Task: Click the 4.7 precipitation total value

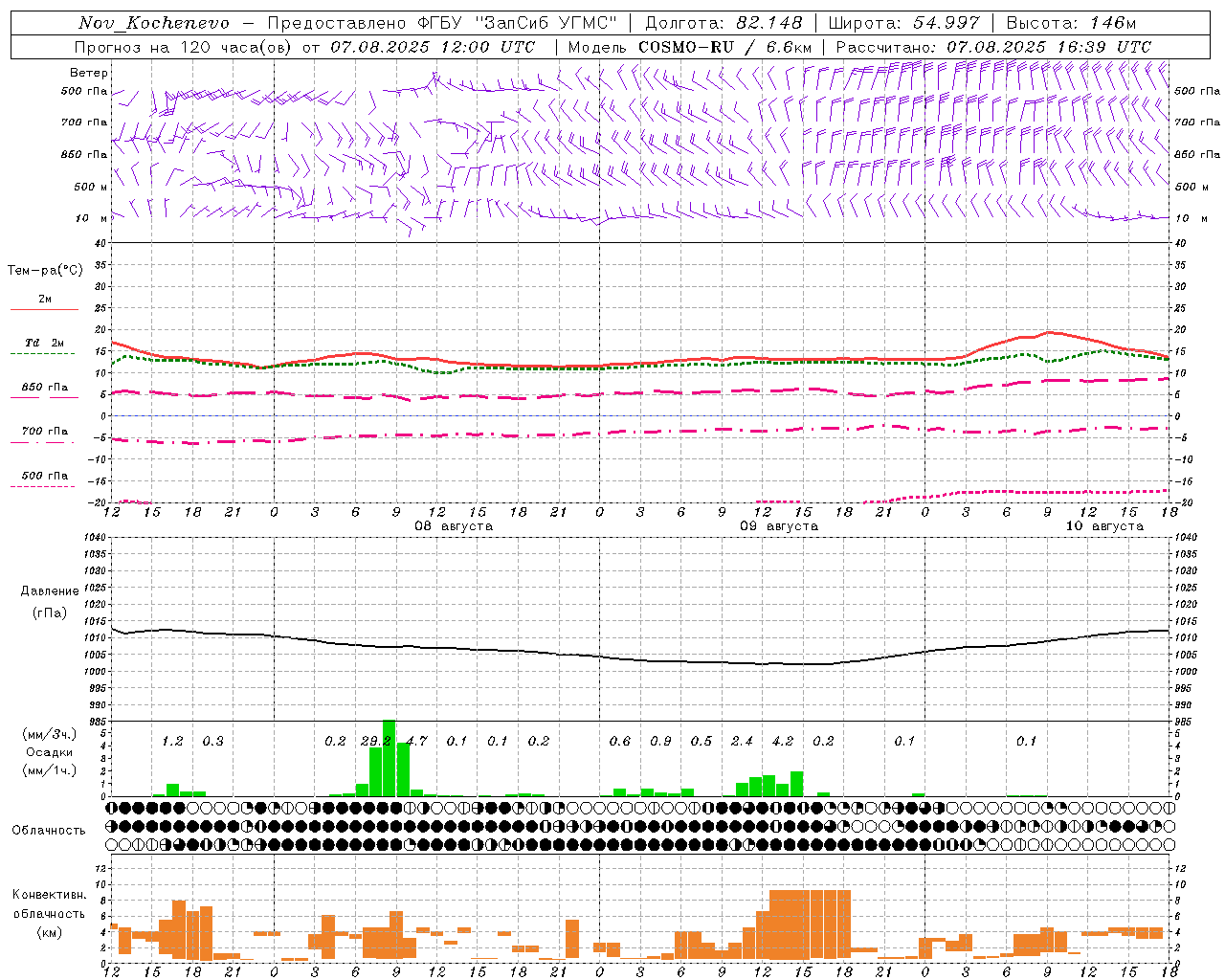Action: point(416,741)
